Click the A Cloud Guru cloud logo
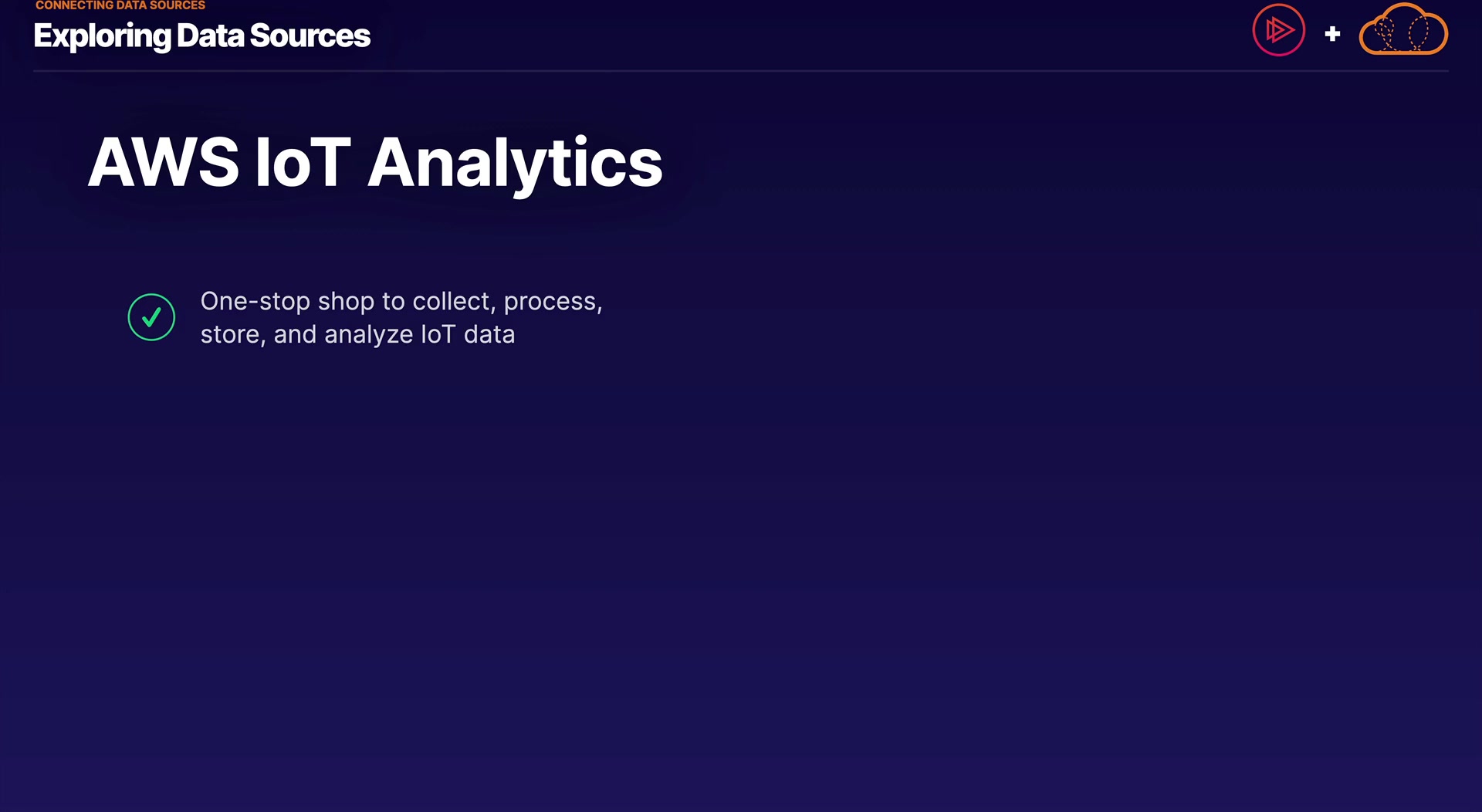 pos(1402,32)
